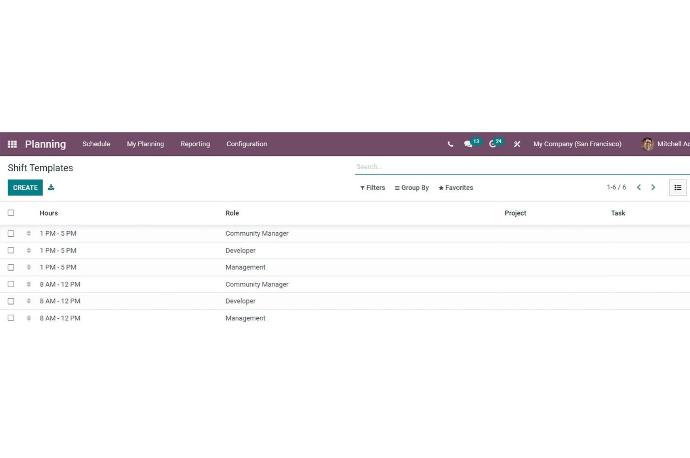The width and height of the screenshot is (690, 458).
Task: Go to previous page arrow
Action: 639,187
